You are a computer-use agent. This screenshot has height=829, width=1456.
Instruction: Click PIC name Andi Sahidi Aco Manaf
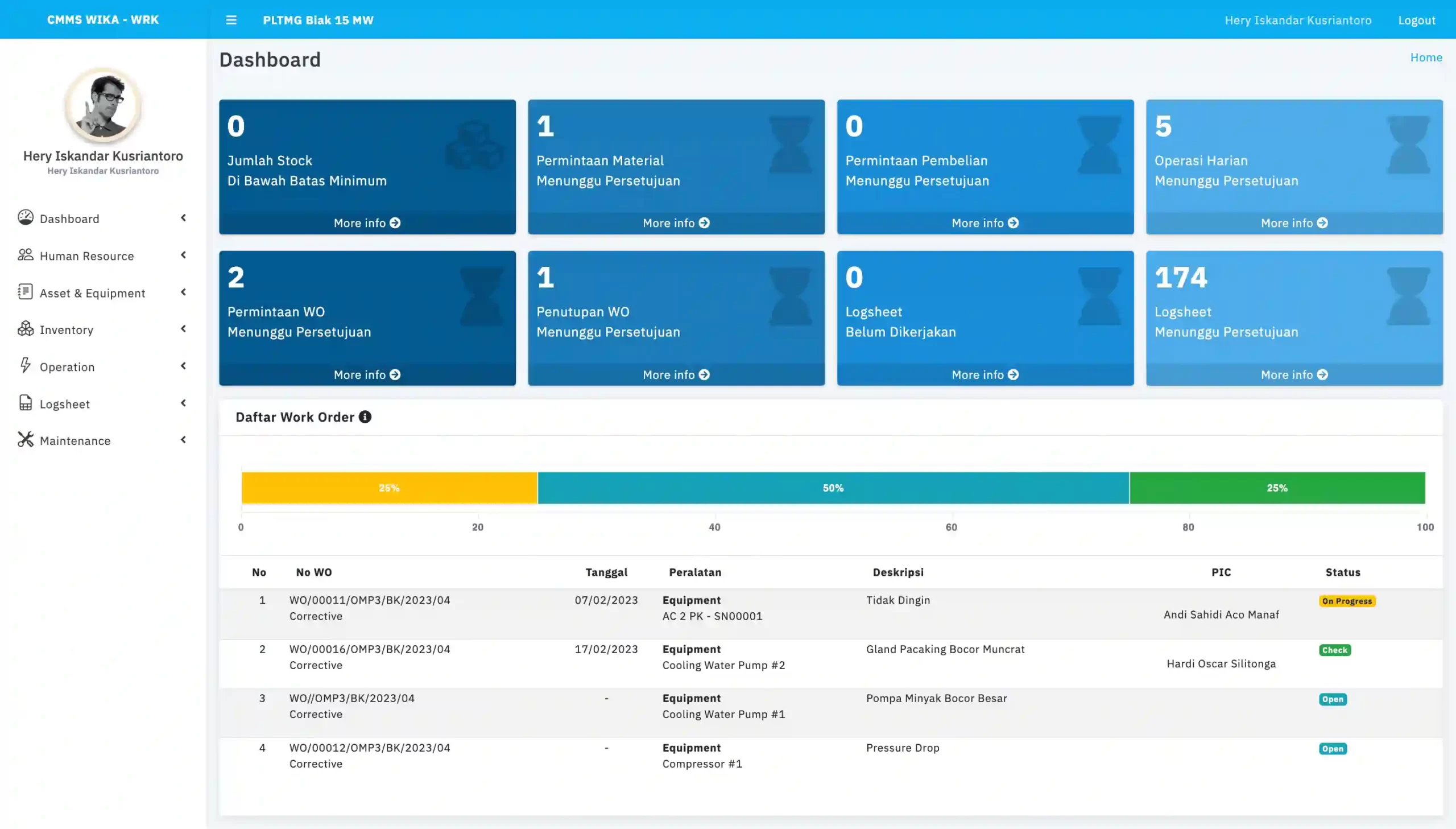click(x=1221, y=614)
